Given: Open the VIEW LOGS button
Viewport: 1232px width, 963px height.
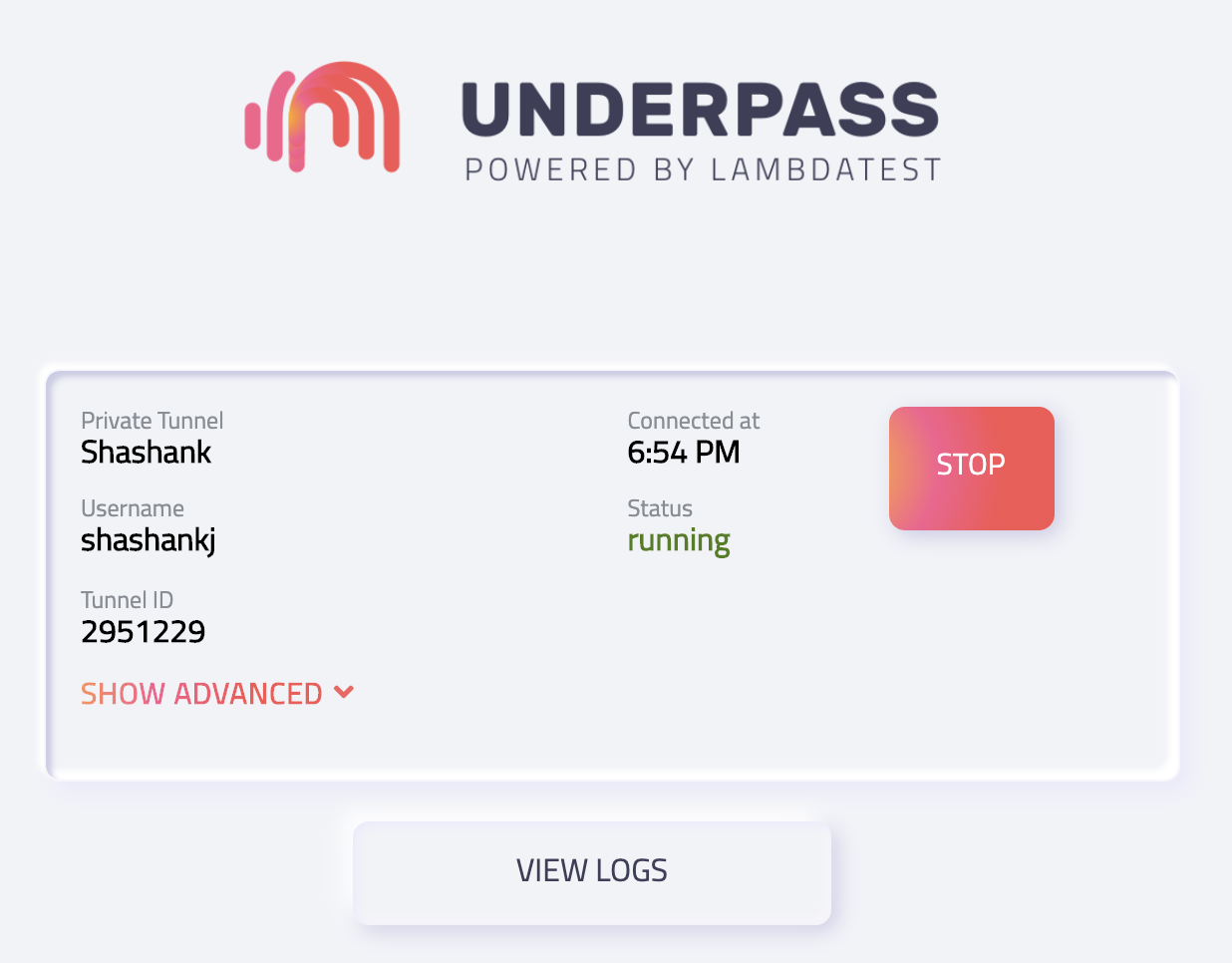Looking at the screenshot, I should click(592, 871).
